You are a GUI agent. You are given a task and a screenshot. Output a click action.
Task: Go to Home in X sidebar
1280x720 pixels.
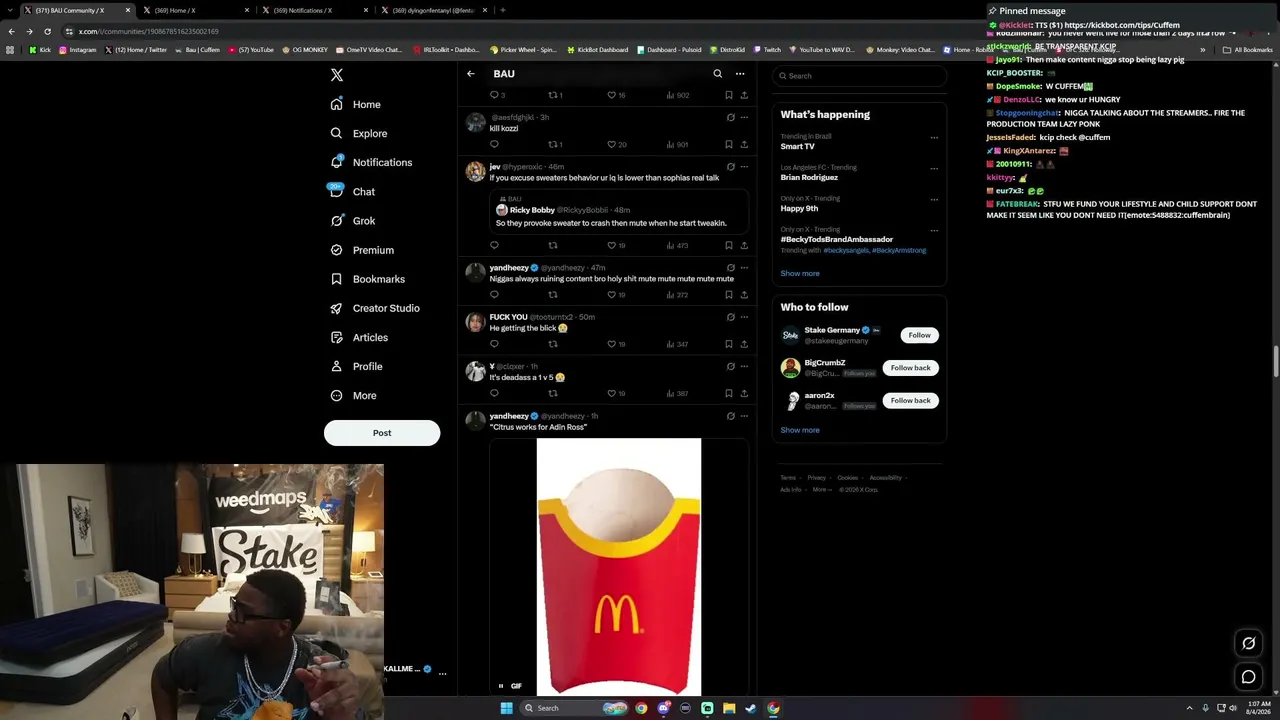(356, 104)
